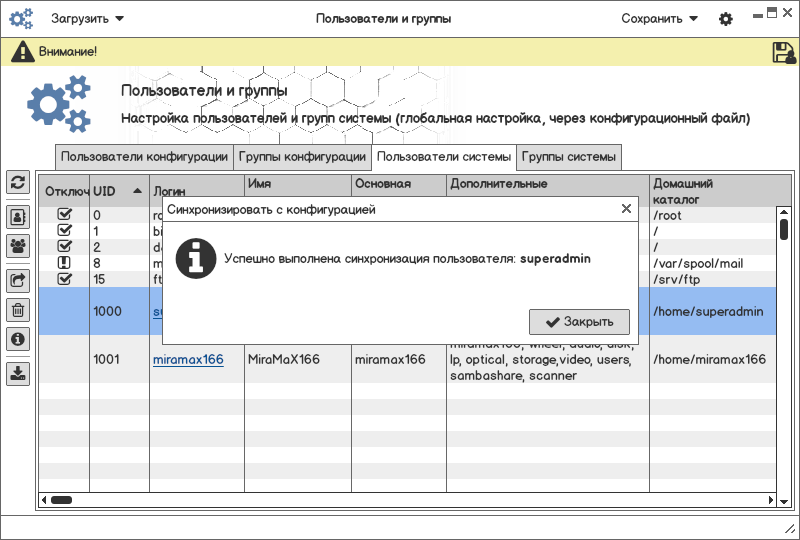Toggle the disabled checkbox for UID 15
Viewport: 800px width, 540px height.
click(x=65, y=278)
